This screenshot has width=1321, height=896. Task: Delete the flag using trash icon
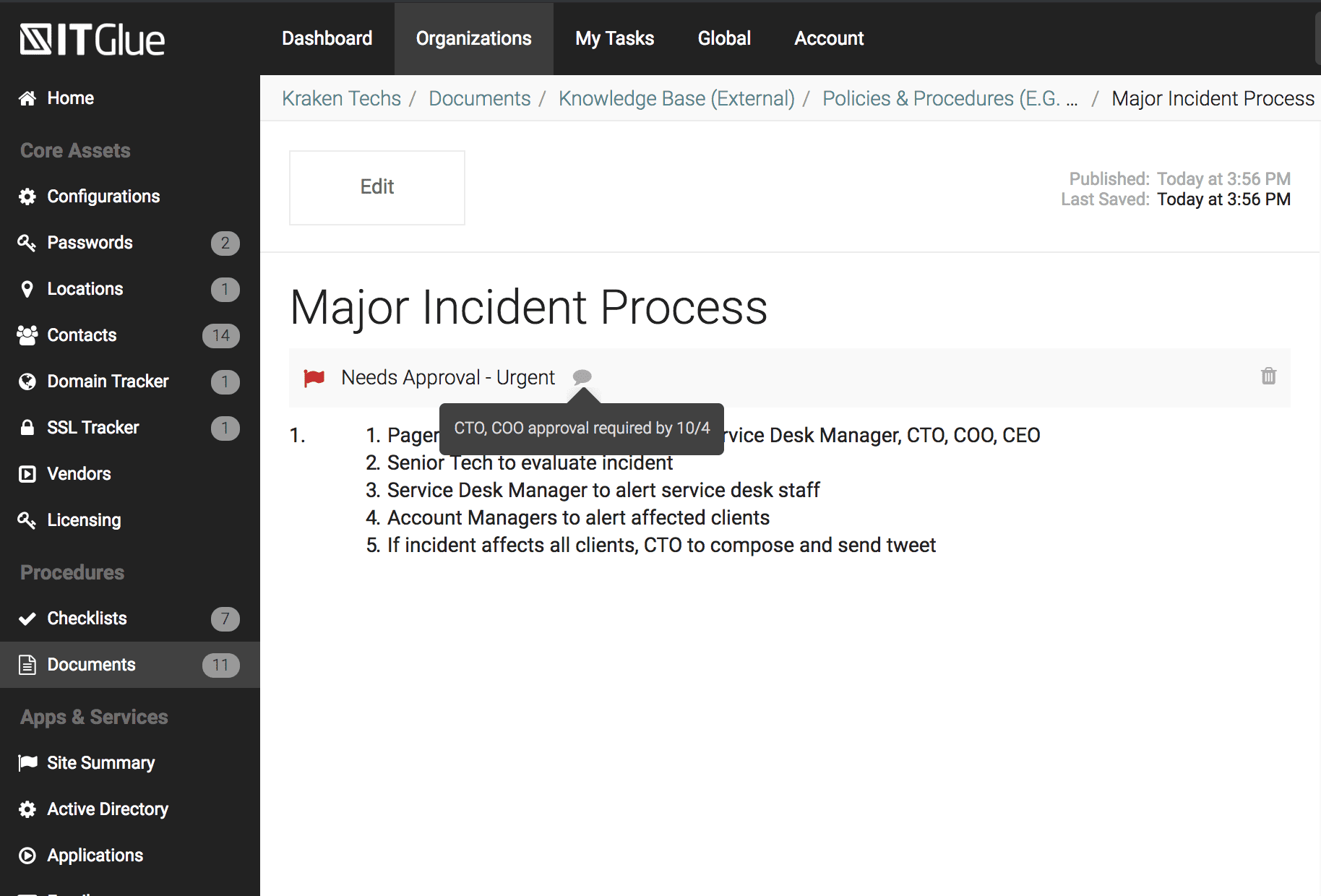(x=1268, y=376)
